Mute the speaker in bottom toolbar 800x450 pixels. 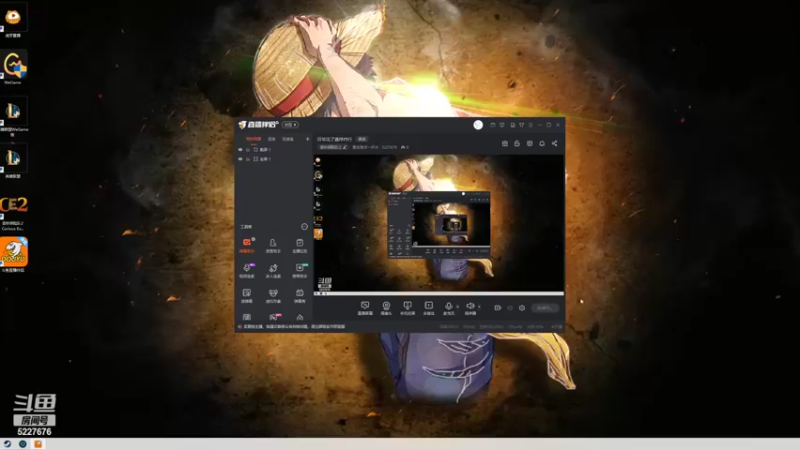470,308
